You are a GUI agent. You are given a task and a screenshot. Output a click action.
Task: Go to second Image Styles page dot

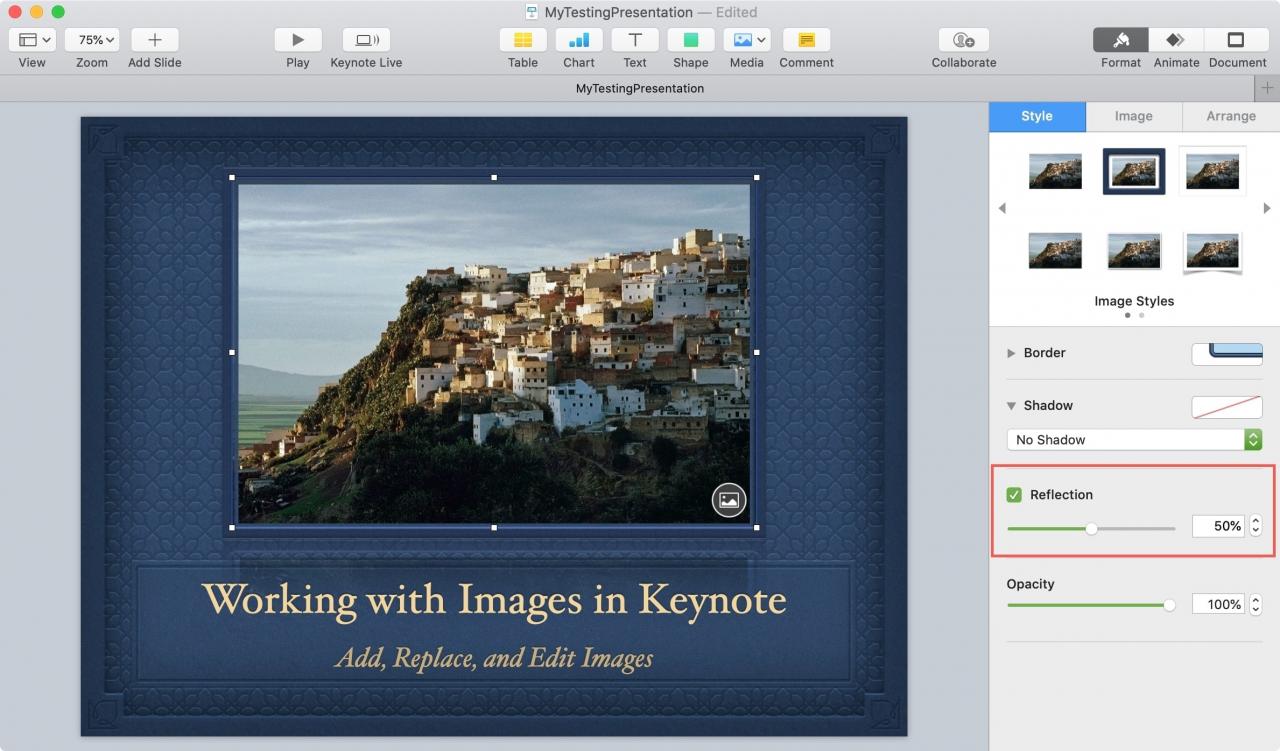(x=1141, y=315)
